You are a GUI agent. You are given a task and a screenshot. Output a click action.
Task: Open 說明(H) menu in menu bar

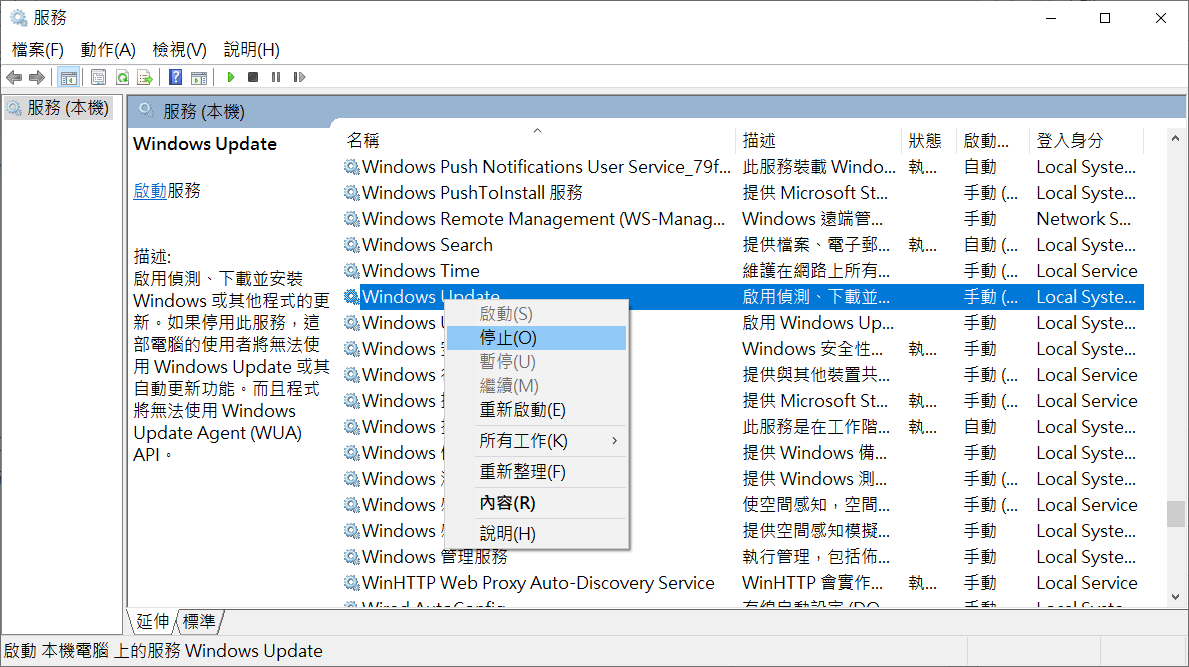[x=252, y=50]
